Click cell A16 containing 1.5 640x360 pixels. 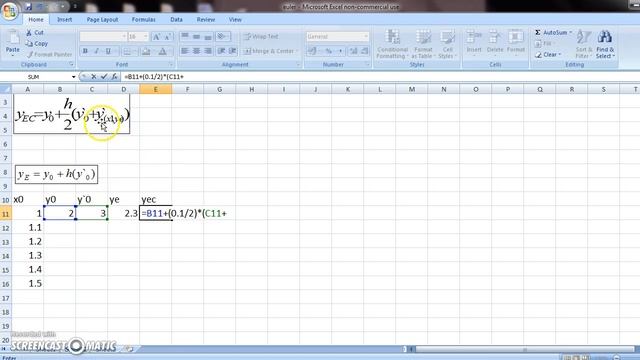coord(28,284)
